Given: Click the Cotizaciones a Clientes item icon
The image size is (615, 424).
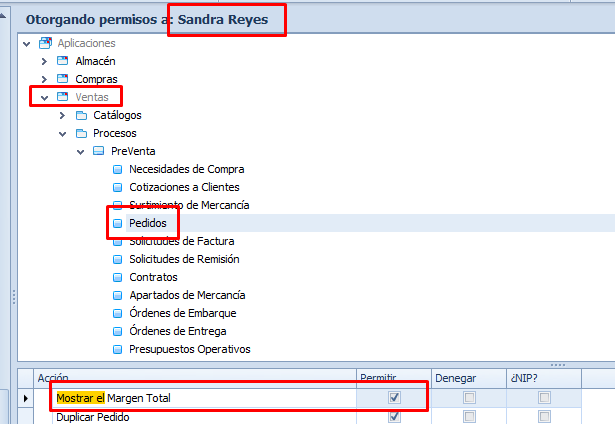Looking at the screenshot, I should click(117, 187).
